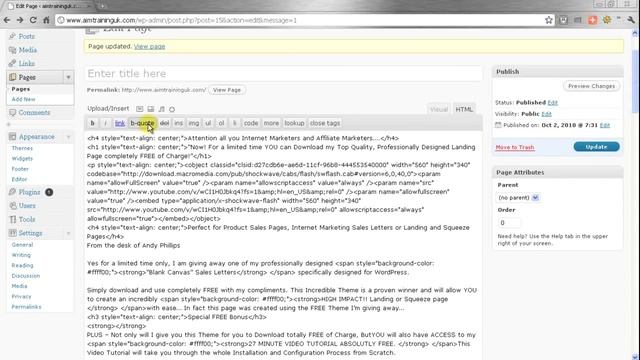Bookmark this page with the star icon
This screenshot has width=640, height=360.
click(x=549, y=20)
